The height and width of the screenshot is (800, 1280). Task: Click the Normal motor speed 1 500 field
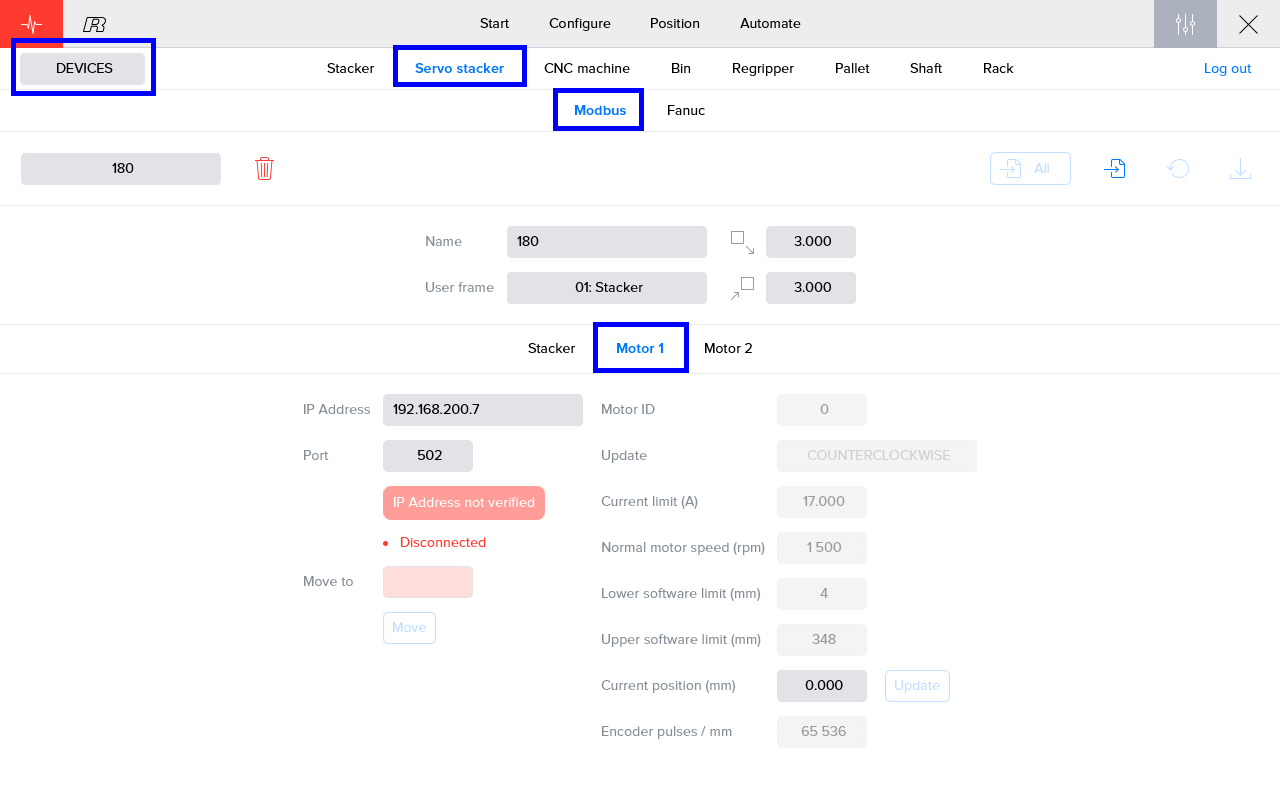pos(822,548)
